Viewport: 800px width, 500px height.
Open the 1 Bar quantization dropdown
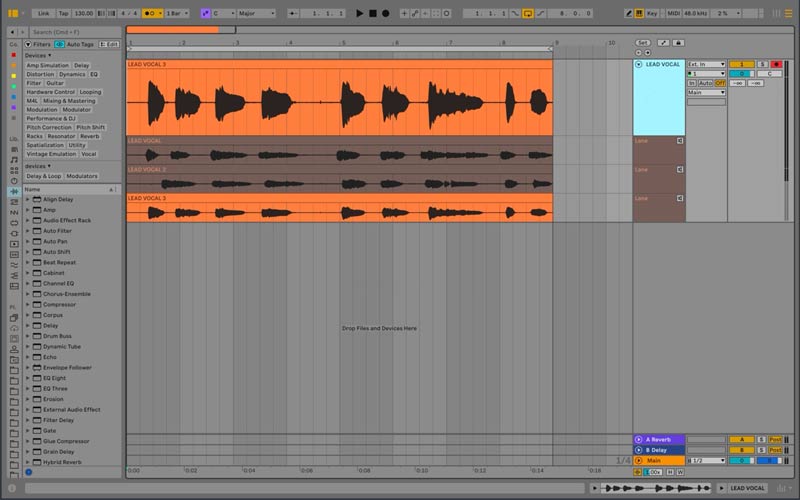click(x=177, y=13)
